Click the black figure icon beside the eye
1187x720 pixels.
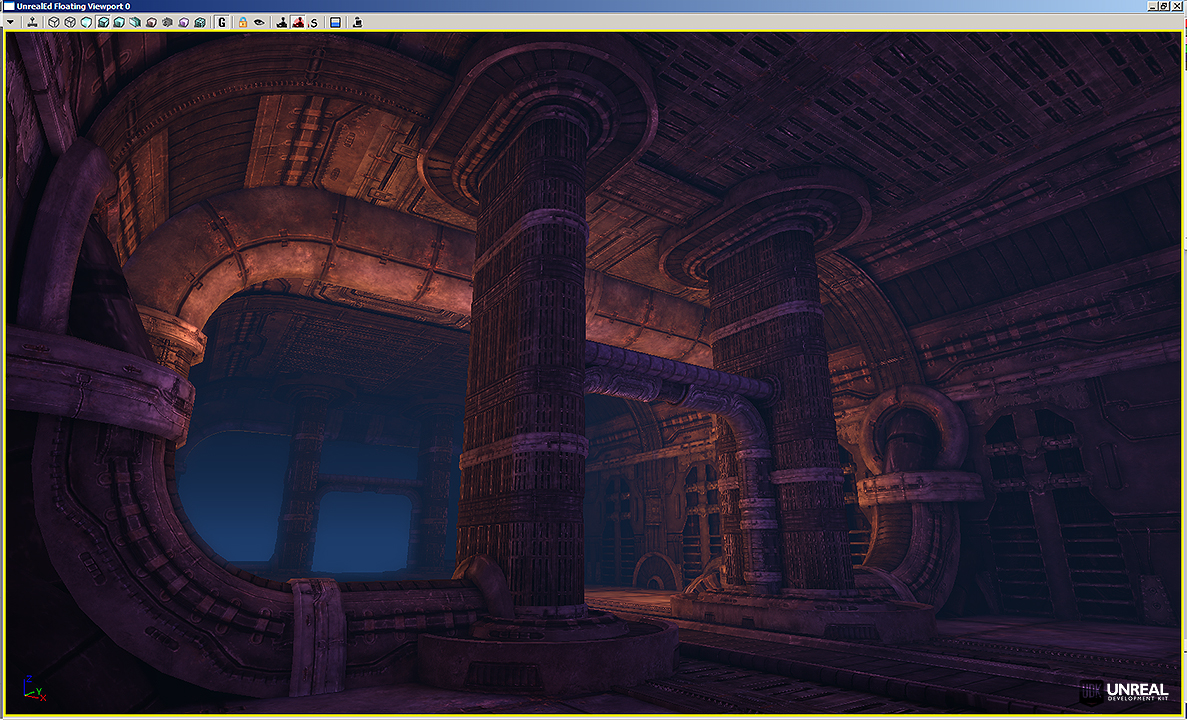click(x=282, y=23)
